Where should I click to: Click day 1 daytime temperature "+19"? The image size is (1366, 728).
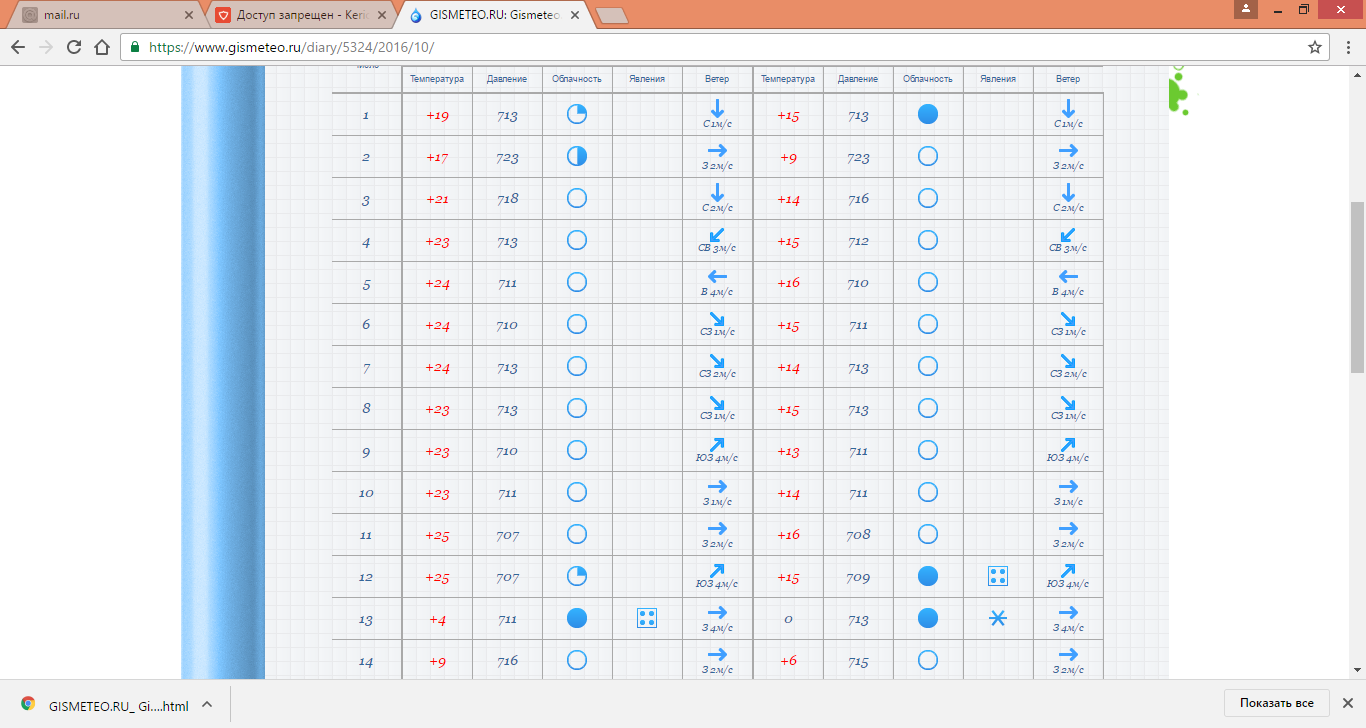click(437, 116)
